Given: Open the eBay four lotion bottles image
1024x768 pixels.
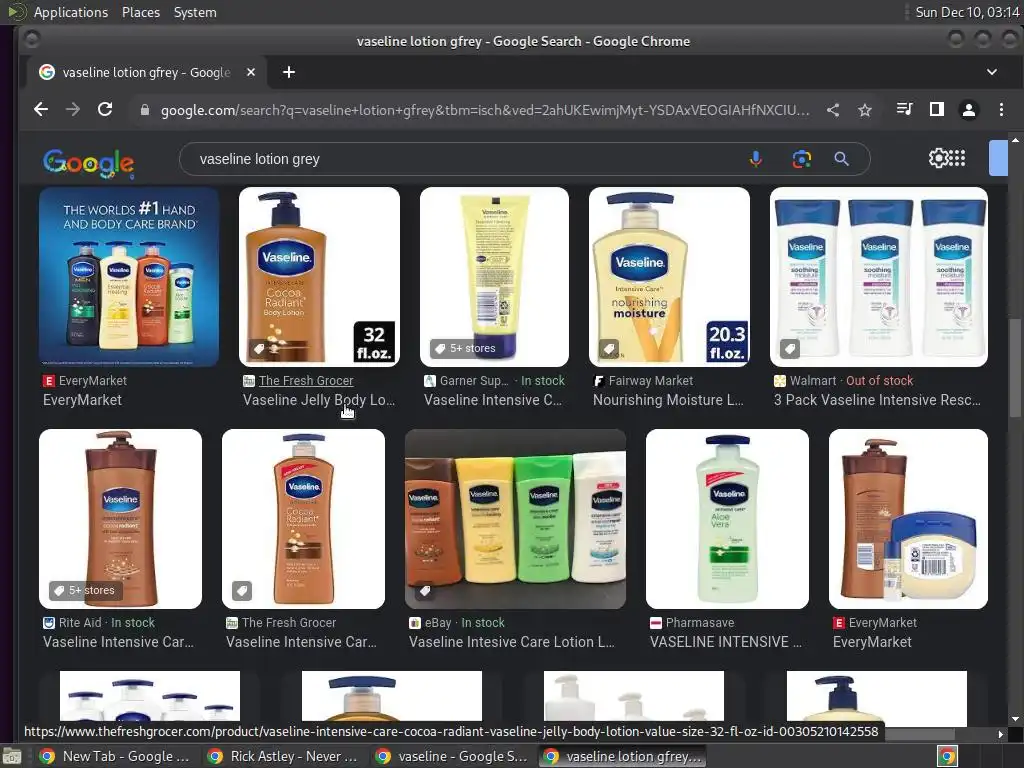Looking at the screenshot, I should [515, 519].
